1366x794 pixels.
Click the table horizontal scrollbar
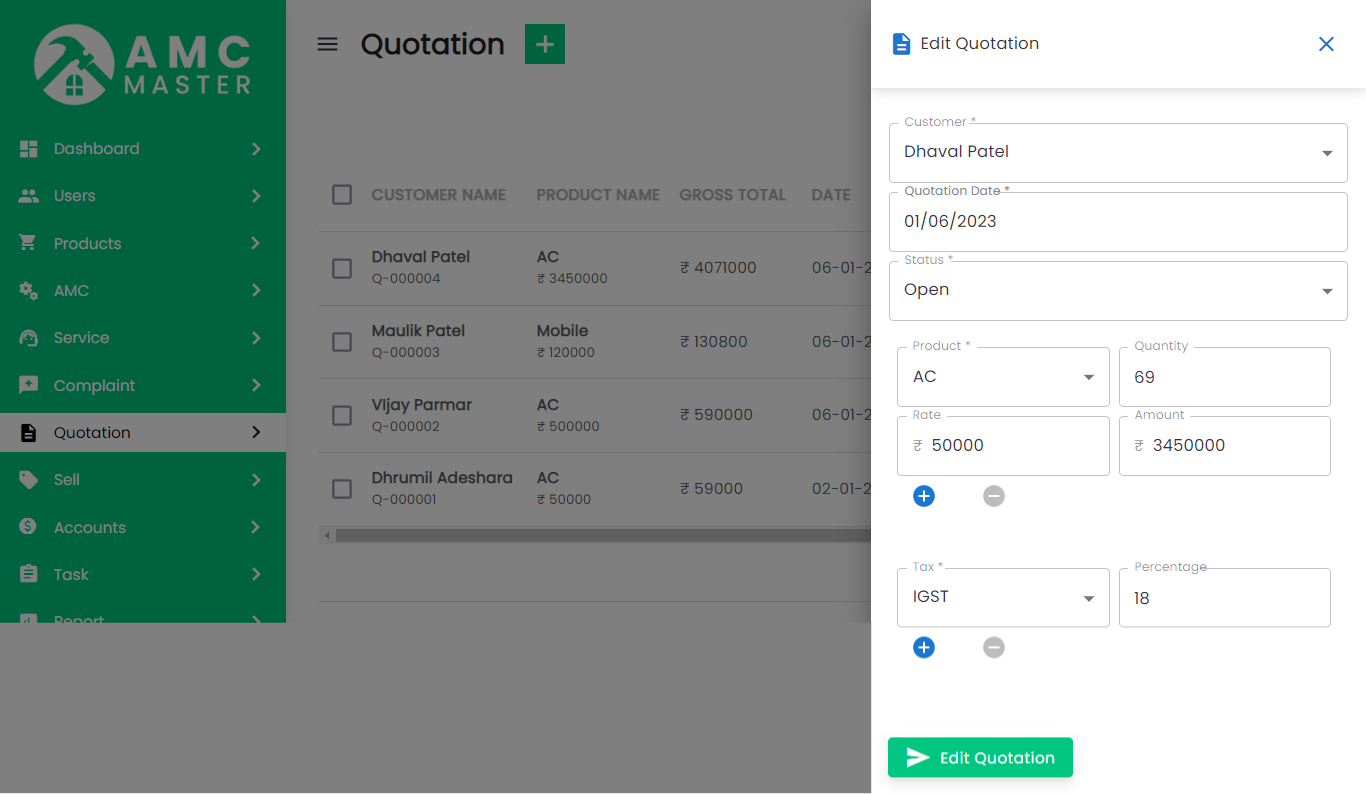600,536
